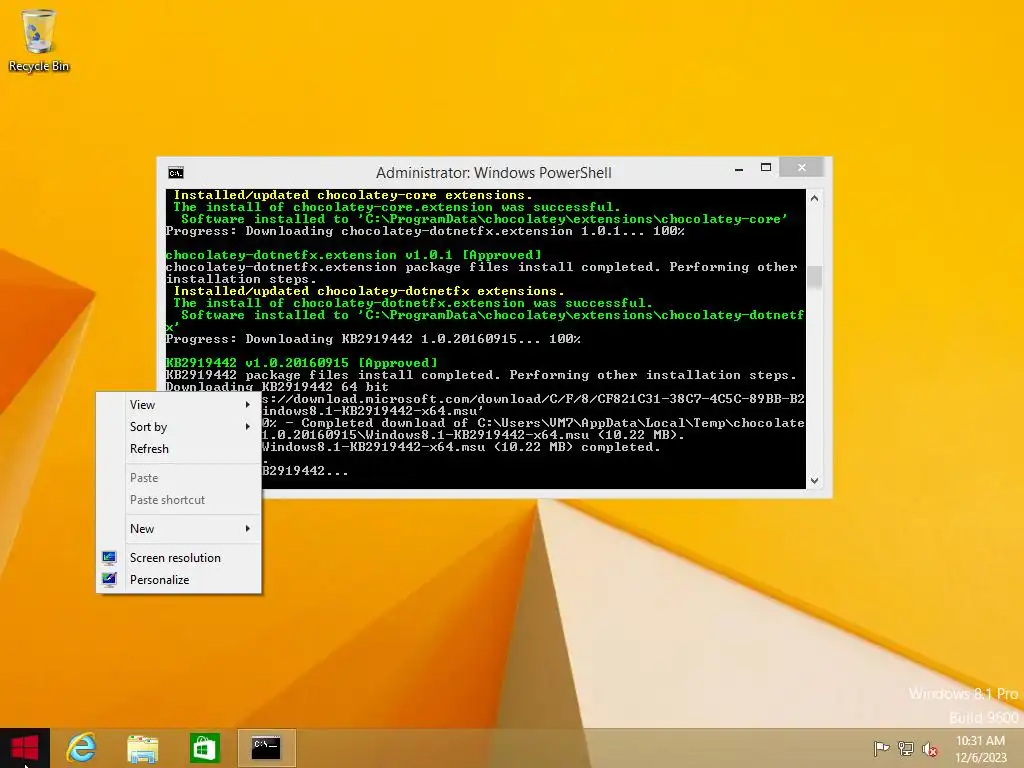The image size is (1024, 768).
Task: Click 'Progress: Downloading chocolatey-dotnetfx.extension' line
Action: click(x=425, y=231)
